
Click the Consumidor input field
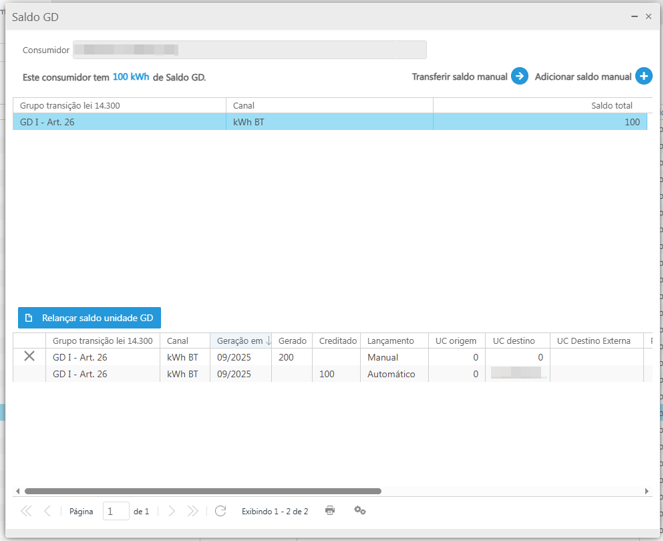click(x=250, y=50)
